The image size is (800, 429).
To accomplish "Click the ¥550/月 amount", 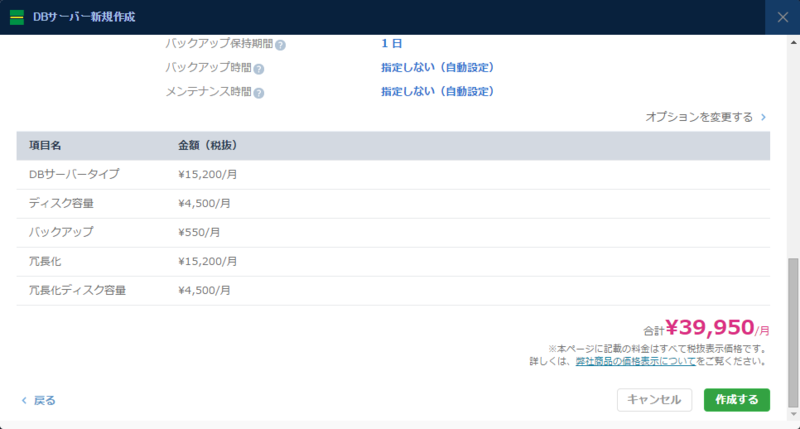I will [199, 233].
